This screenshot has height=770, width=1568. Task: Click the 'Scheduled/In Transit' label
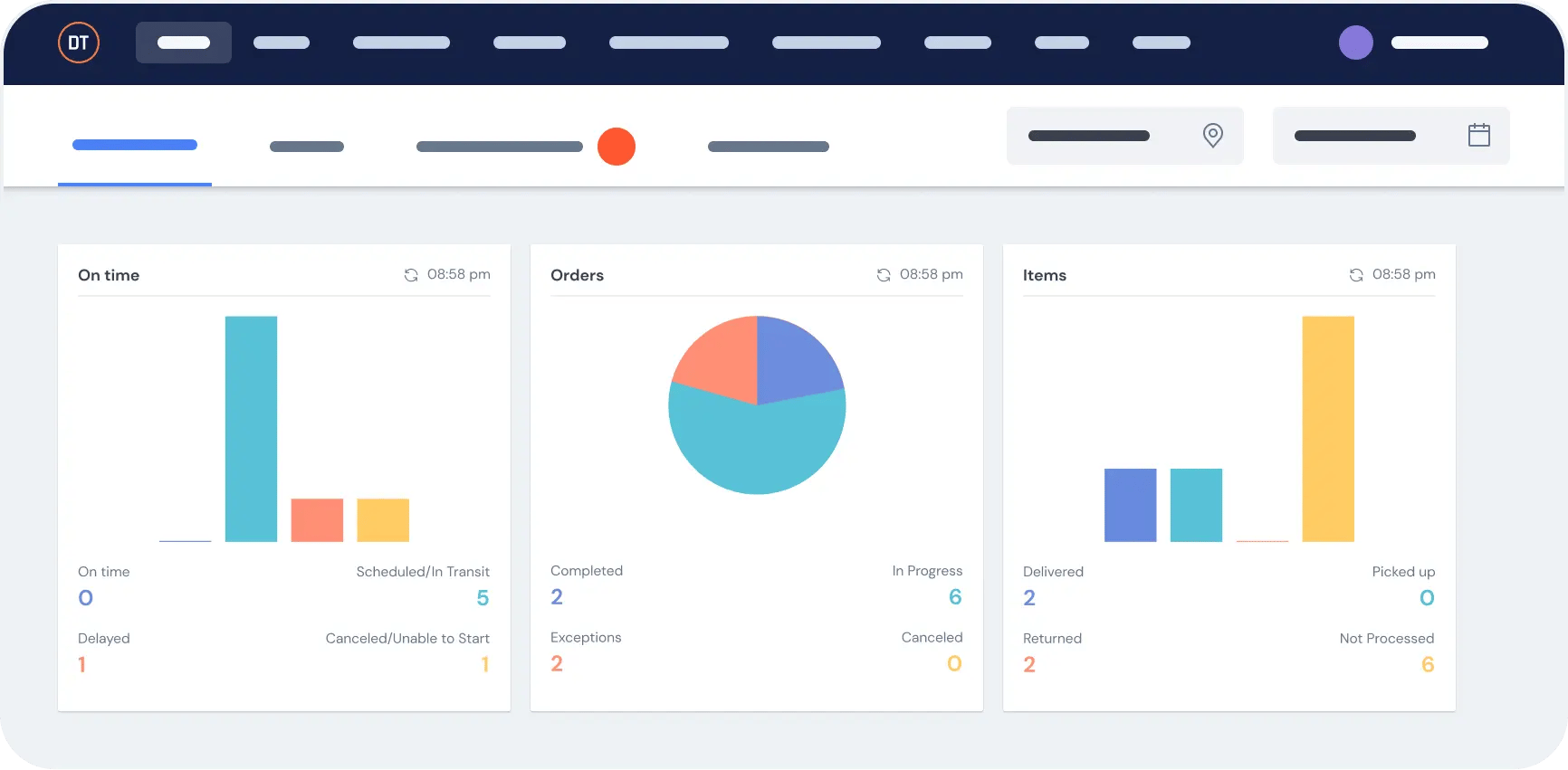click(423, 572)
